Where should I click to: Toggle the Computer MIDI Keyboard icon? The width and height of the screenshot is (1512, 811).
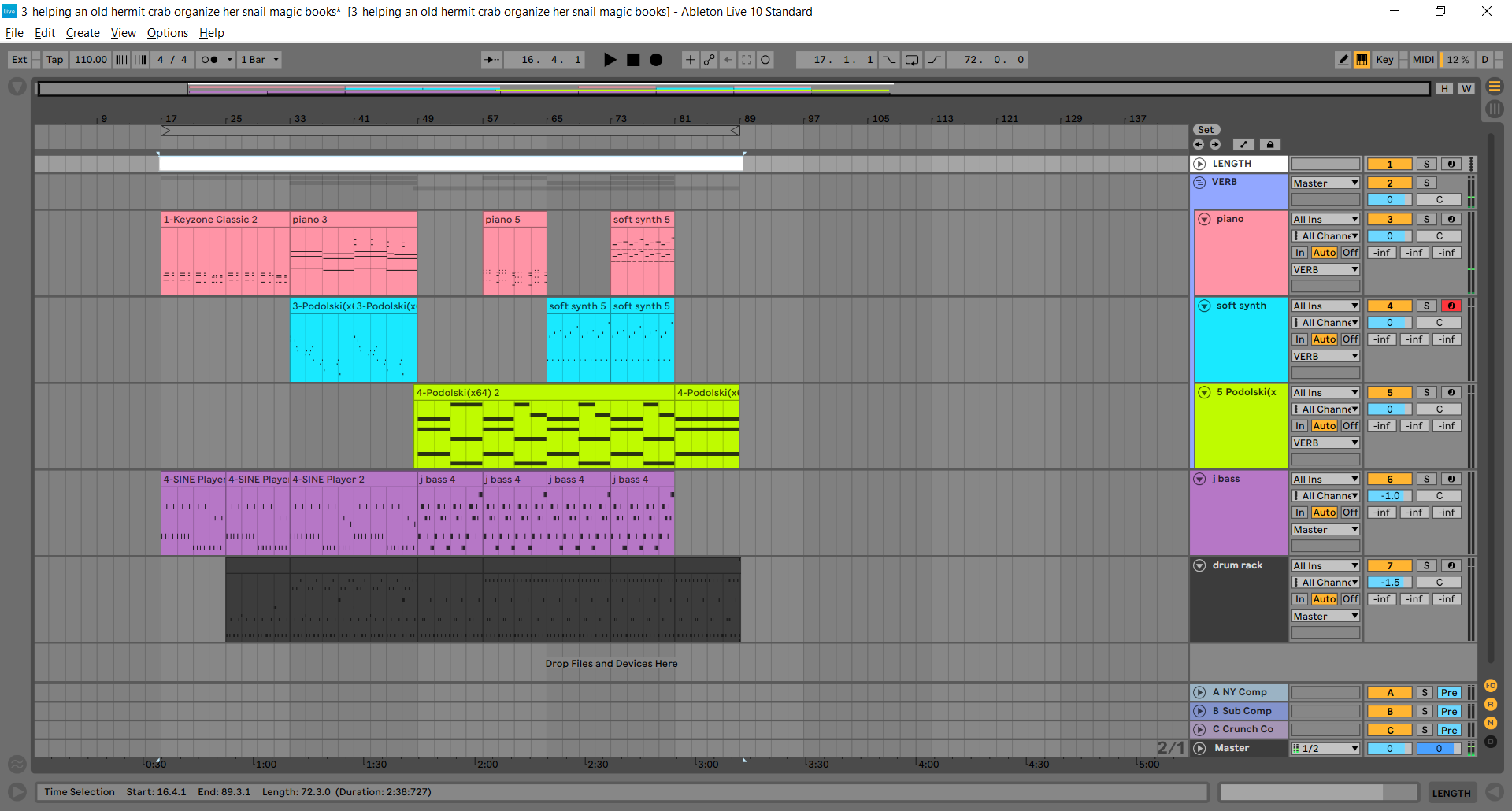pyautogui.click(x=1362, y=60)
